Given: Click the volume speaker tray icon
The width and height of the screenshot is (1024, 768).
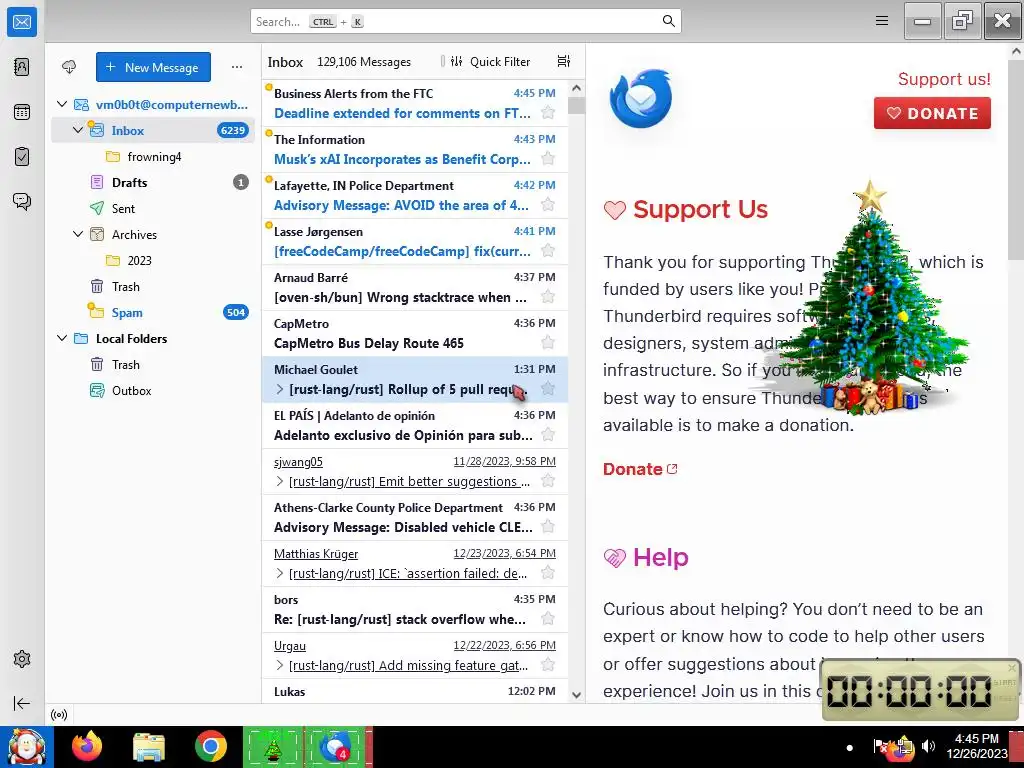Looking at the screenshot, I should pos(928,746).
